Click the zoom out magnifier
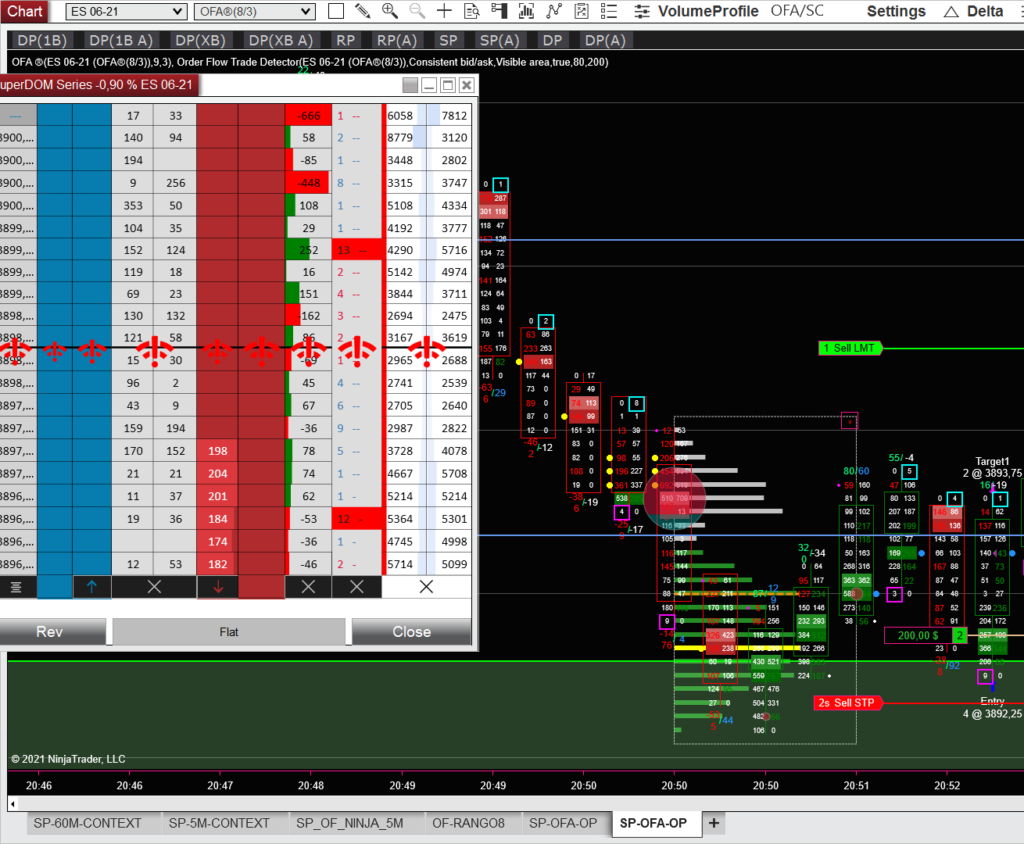The width and height of the screenshot is (1024, 844). pyautogui.click(x=417, y=11)
